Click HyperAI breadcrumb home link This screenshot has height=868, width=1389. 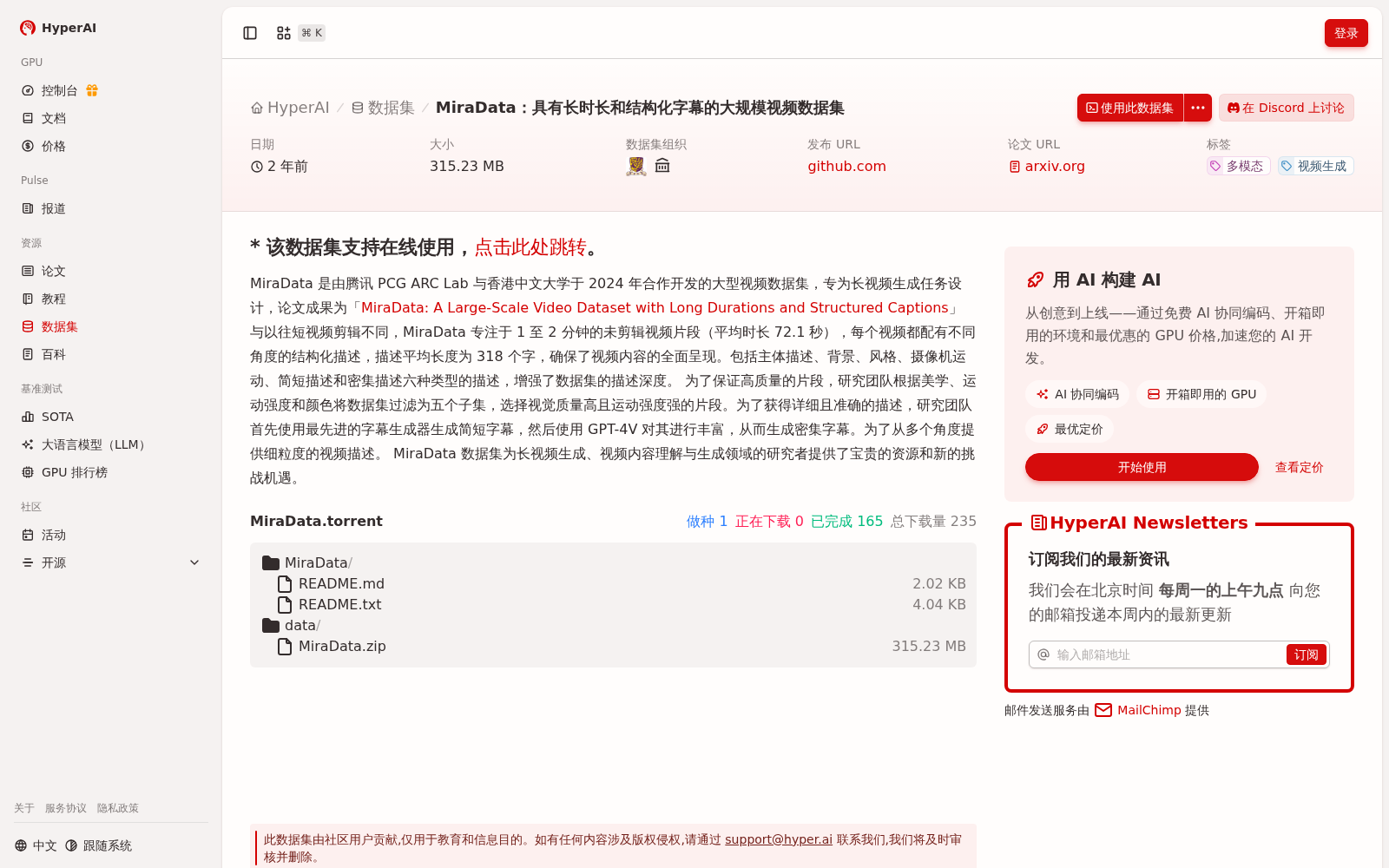[x=290, y=108]
